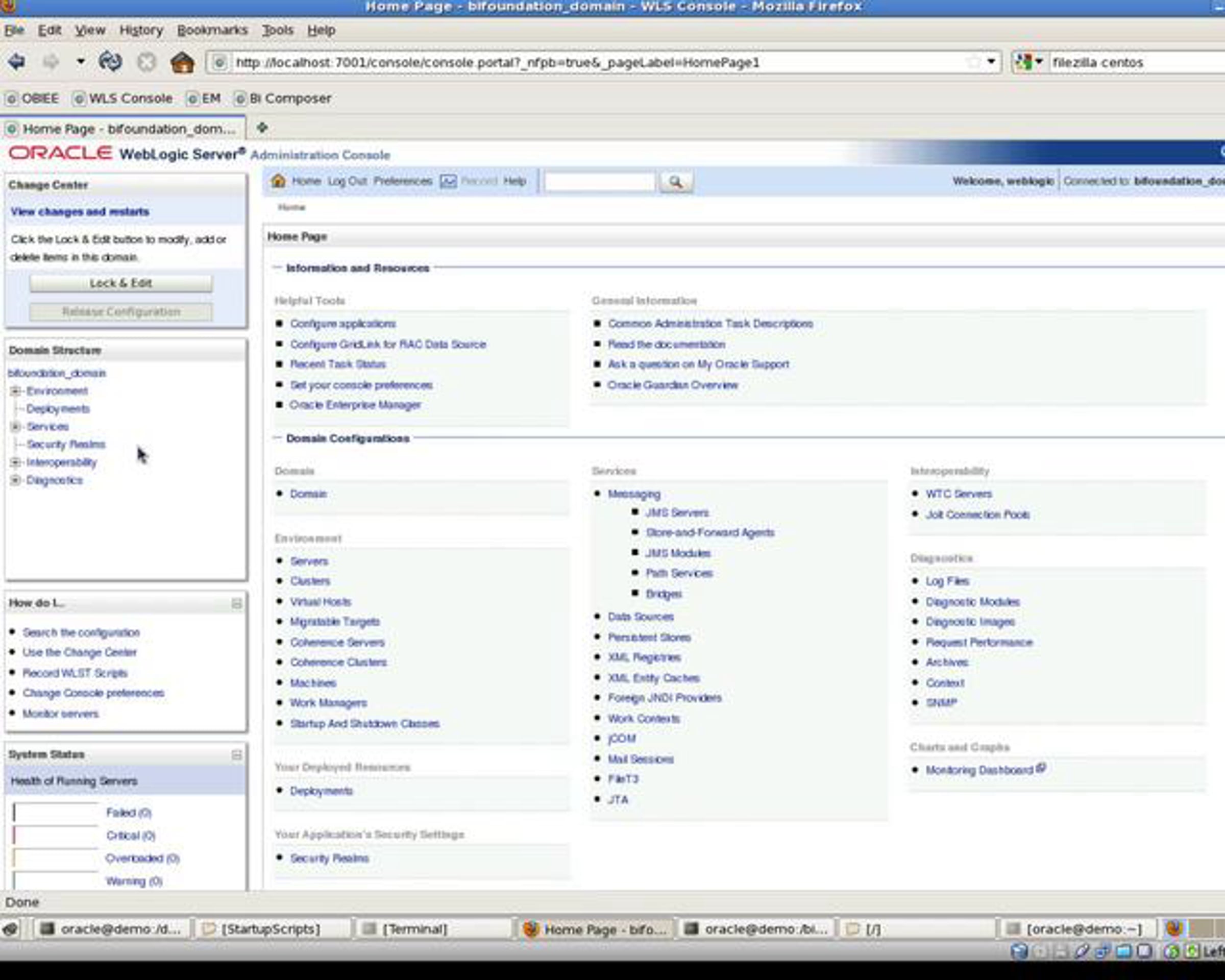Expand the Services tree node

[16, 426]
